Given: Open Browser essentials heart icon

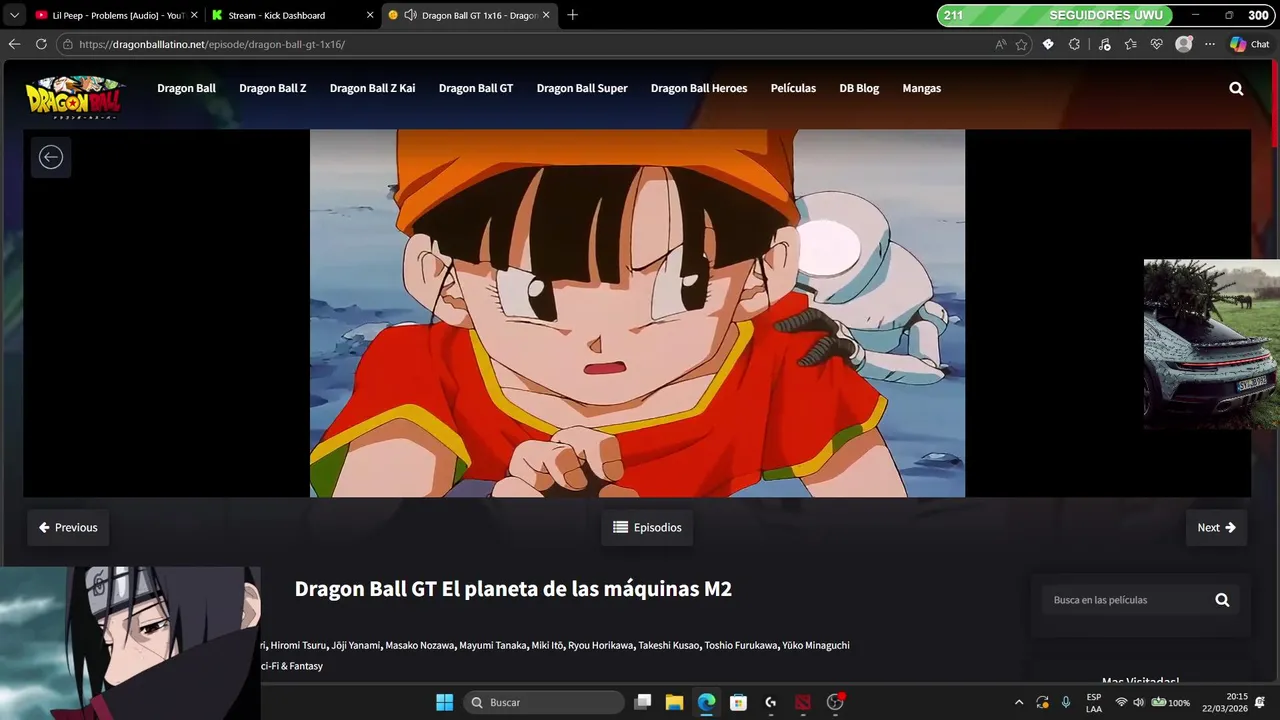Looking at the screenshot, I should tap(1157, 44).
